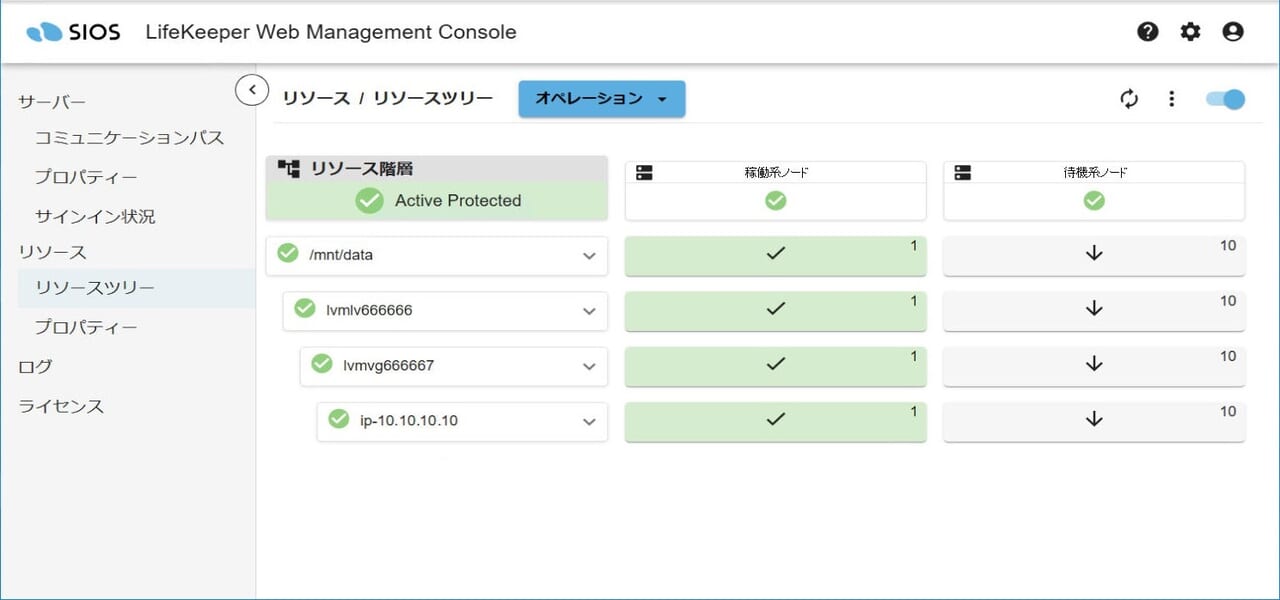Click the /mnt/data resource name
1280x600 pixels.
tap(341, 255)
